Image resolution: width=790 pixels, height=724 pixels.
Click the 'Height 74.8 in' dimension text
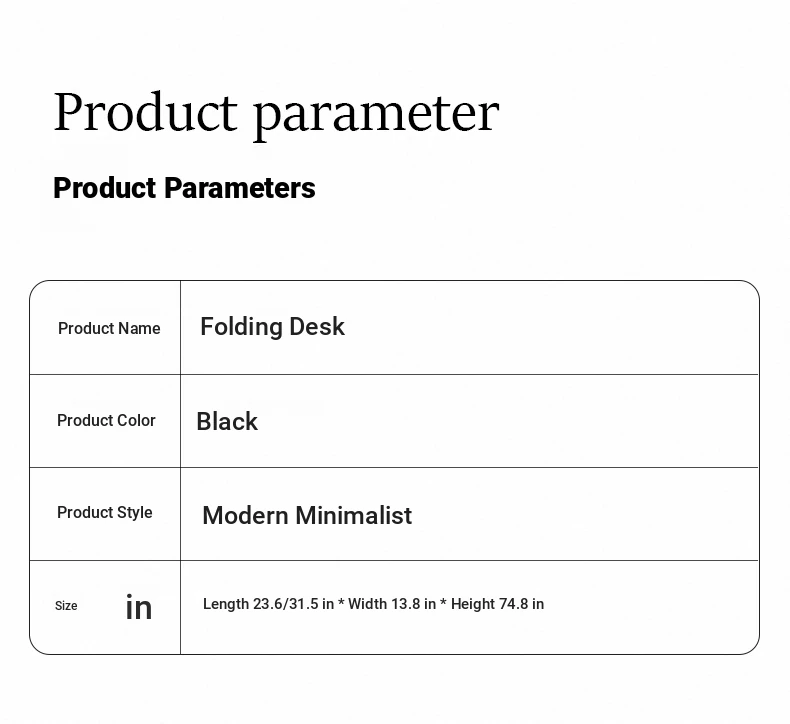(x=497, y=604)
